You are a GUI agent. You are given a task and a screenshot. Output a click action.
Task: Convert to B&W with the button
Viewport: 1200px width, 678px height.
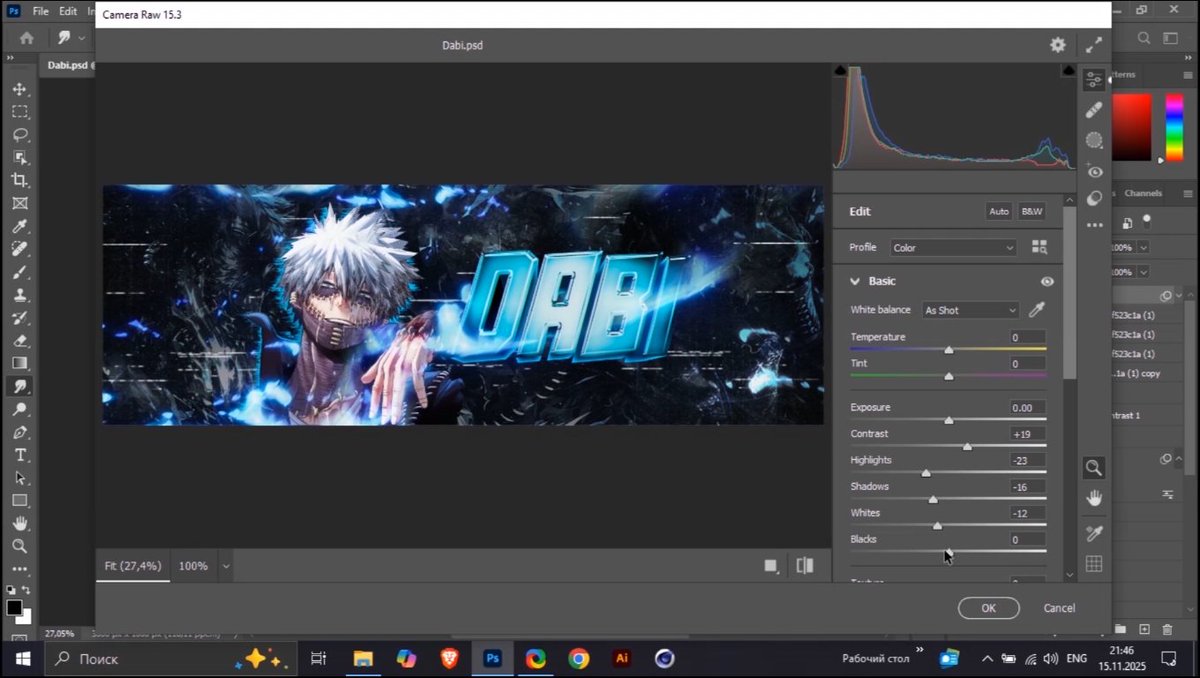(x=1031, y=212)
